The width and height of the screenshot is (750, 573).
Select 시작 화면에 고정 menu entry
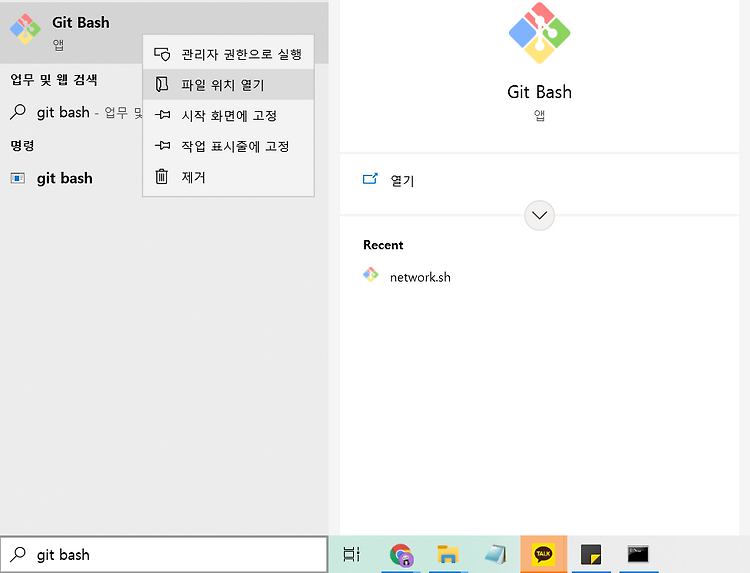[x=228, y=115]
